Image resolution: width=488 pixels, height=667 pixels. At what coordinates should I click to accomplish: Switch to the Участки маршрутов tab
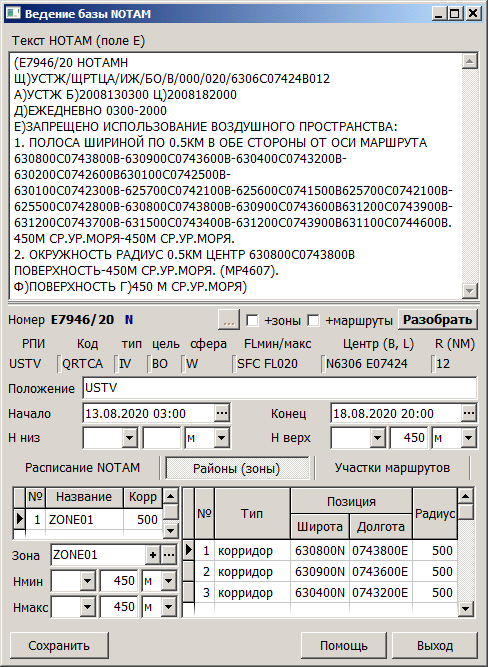point(392,468)
